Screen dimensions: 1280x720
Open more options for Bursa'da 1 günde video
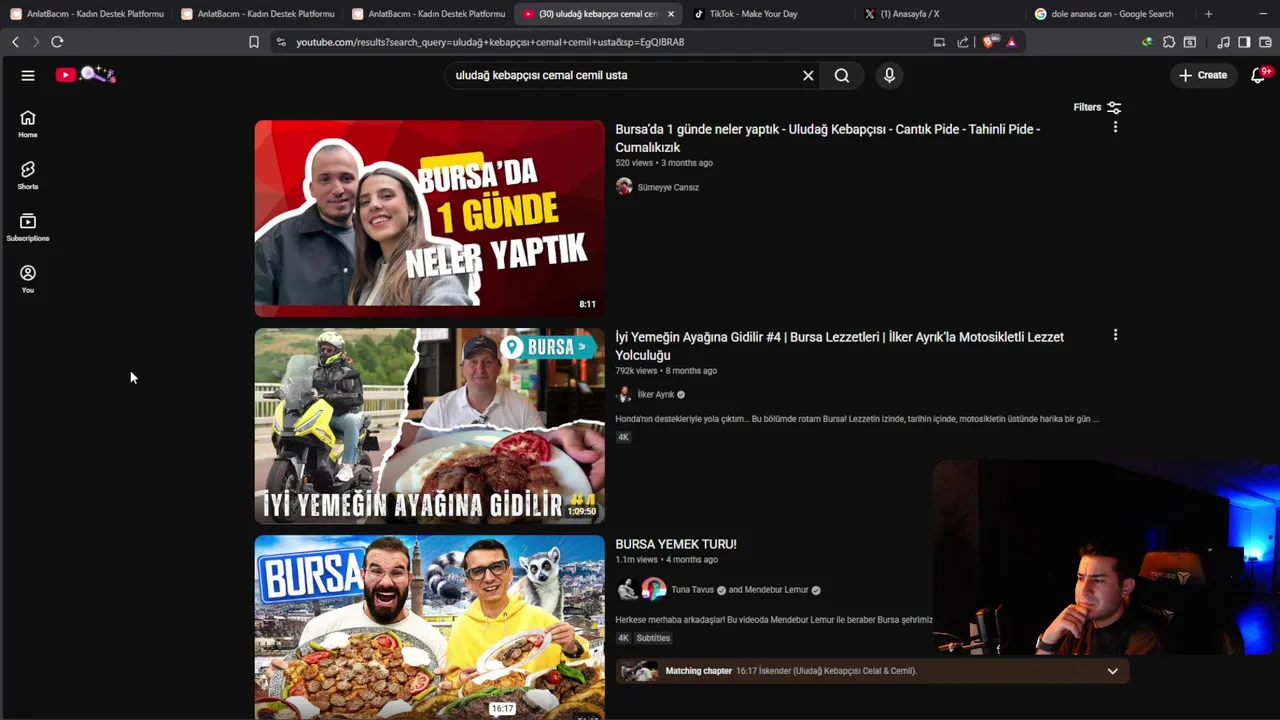tap(1115, 127)
